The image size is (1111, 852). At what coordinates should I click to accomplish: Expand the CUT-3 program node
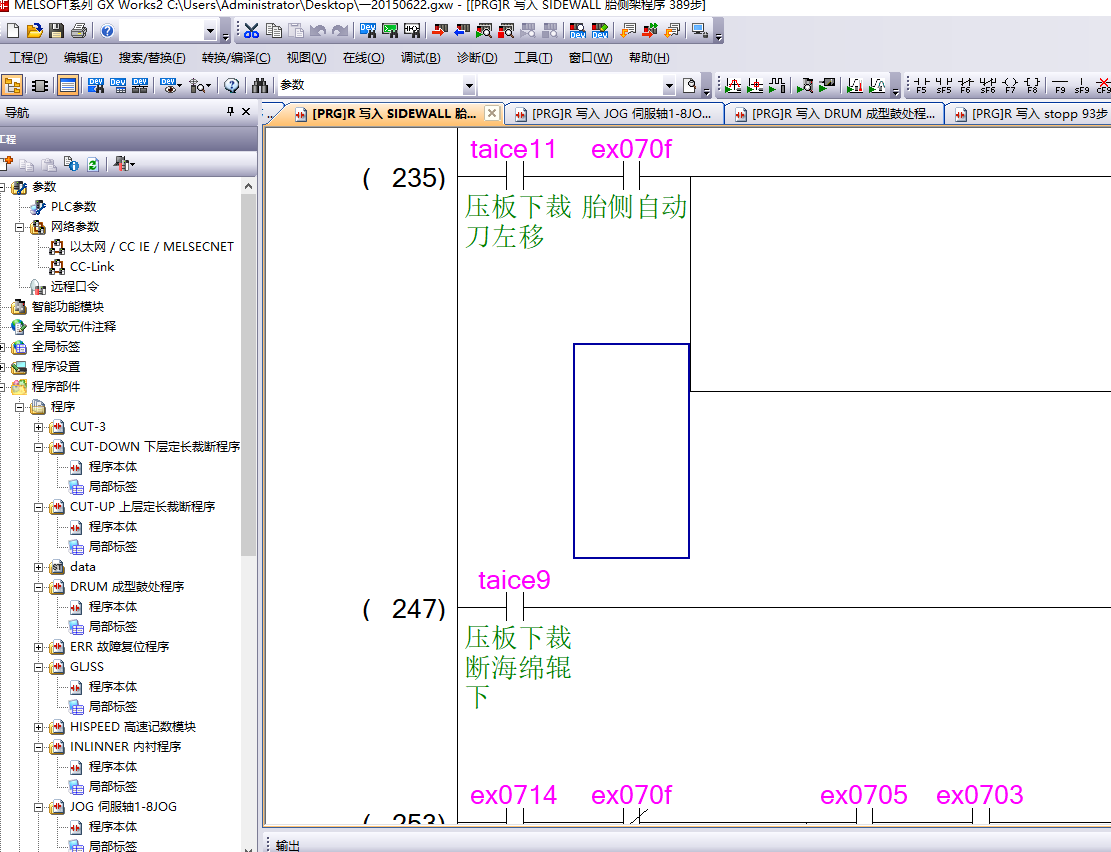[x=39, y=427]
